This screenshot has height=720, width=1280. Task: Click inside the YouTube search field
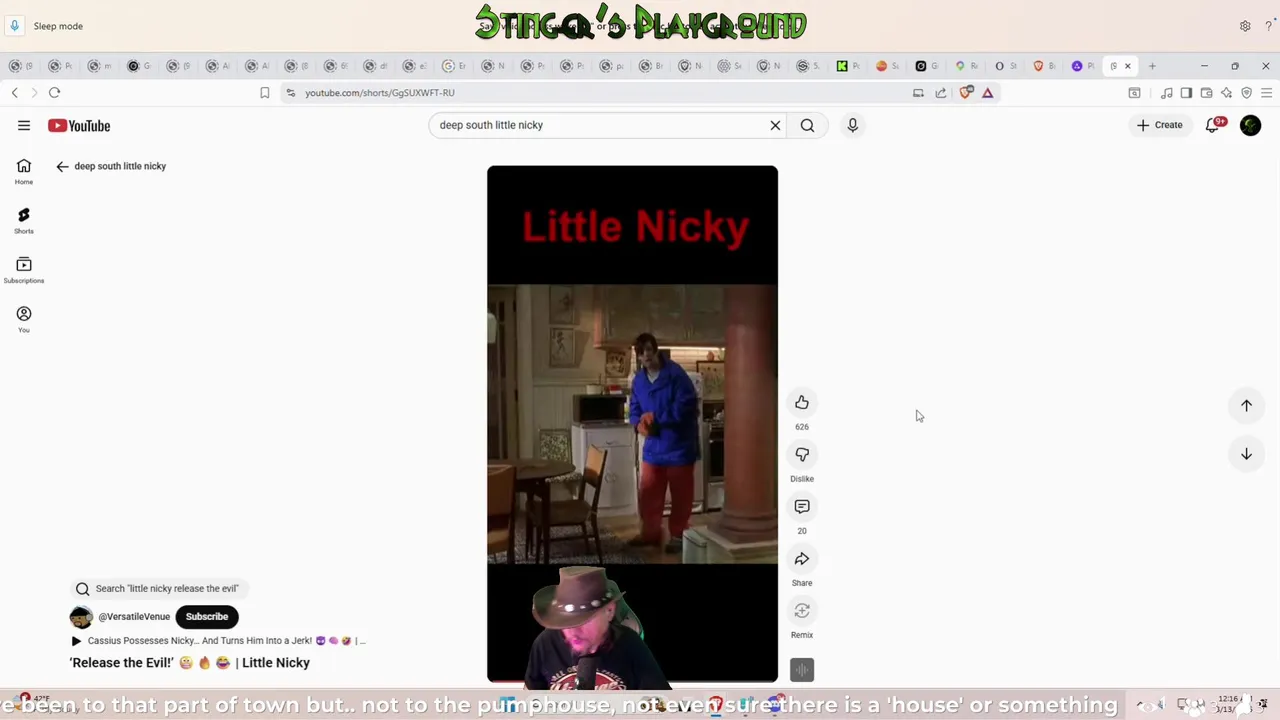point(600,125)
